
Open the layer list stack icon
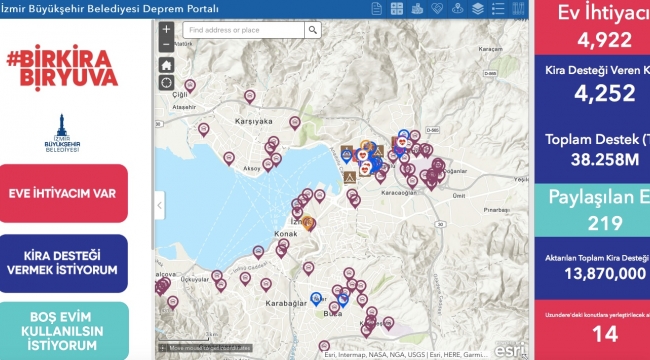pyautogui.click(x=478, y=9)
